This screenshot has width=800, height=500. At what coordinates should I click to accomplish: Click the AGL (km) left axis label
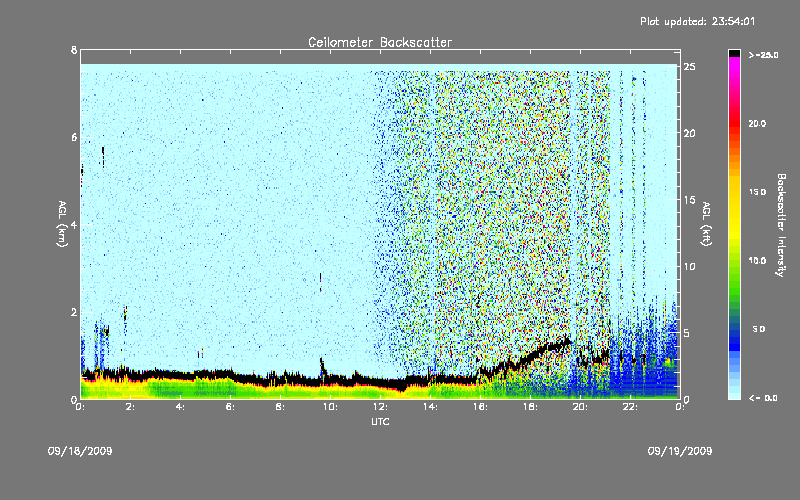tap(62, 224)
